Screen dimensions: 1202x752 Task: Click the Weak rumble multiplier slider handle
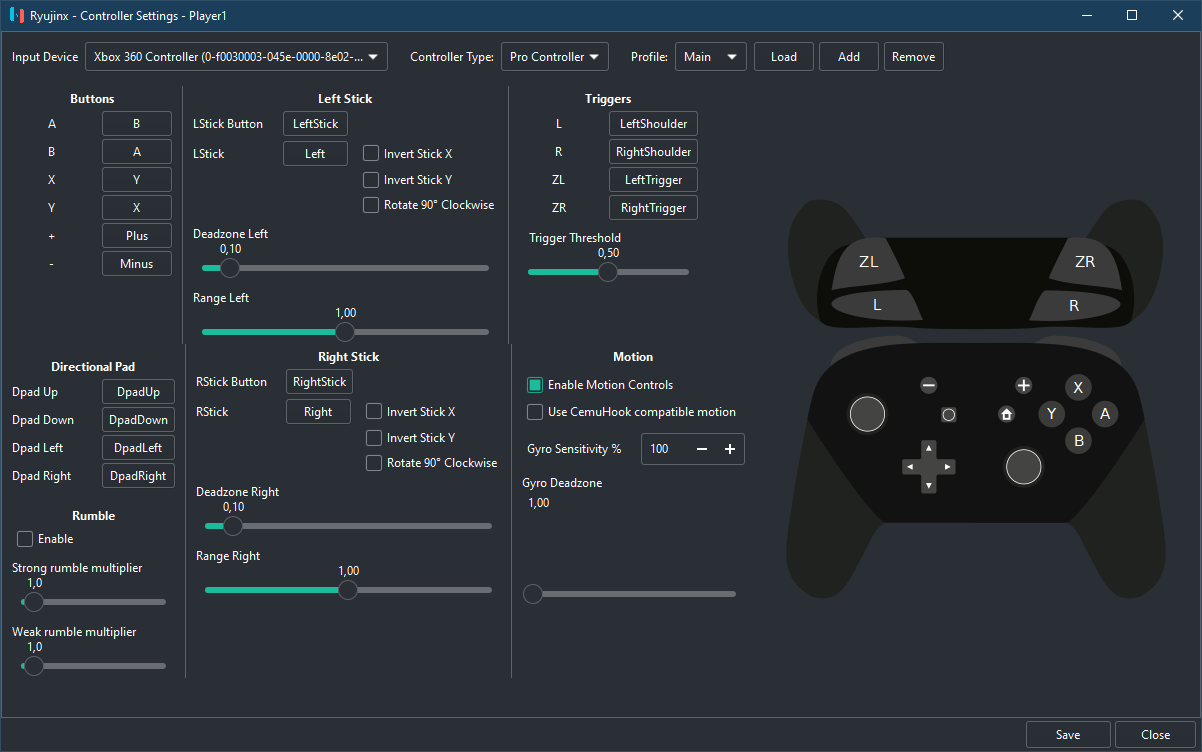[34, 666]
